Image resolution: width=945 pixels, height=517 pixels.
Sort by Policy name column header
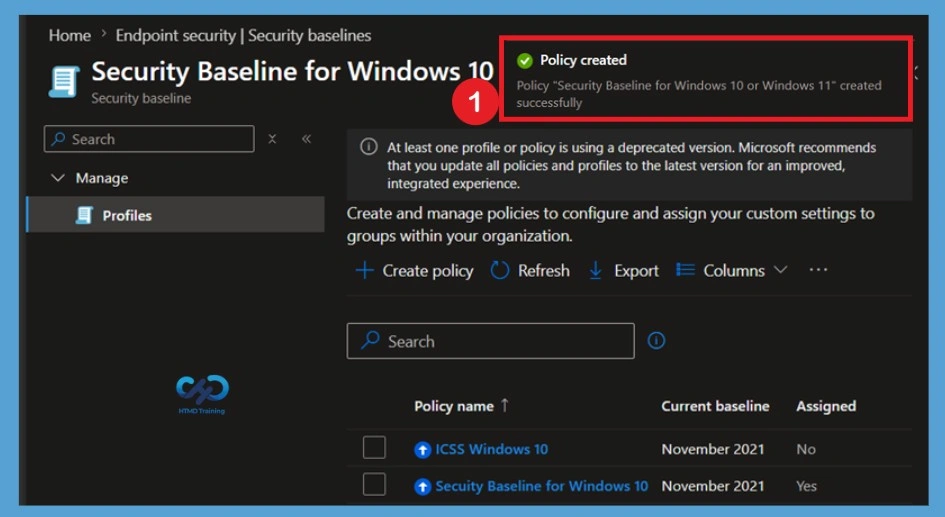[454, 406]
